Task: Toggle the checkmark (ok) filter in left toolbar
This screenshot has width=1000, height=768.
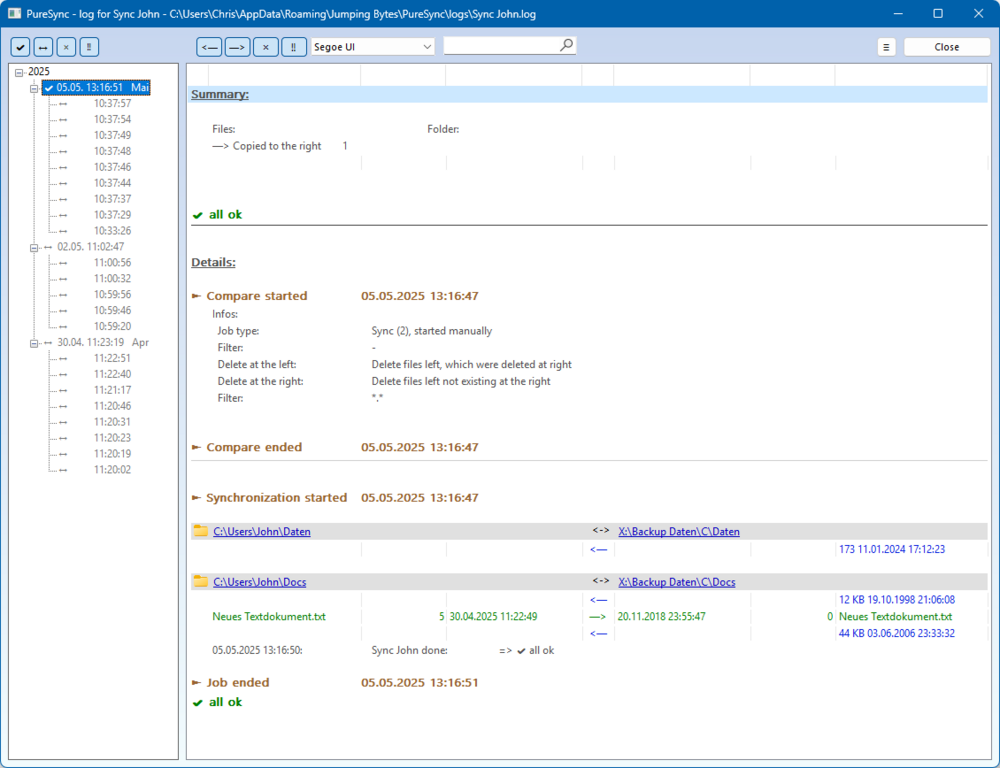Action: tap(20, 47)
